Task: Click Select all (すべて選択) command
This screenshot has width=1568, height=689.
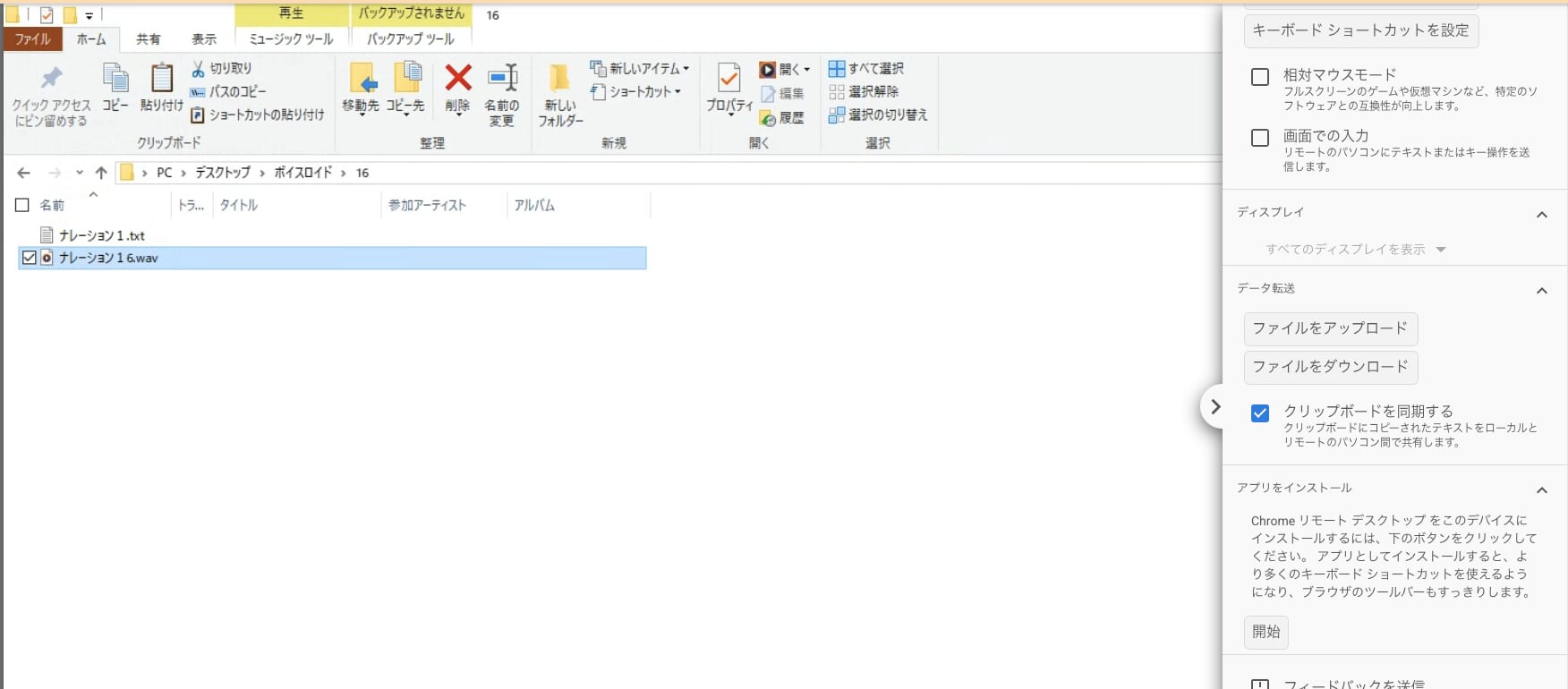Action: [x=866, y=68]
